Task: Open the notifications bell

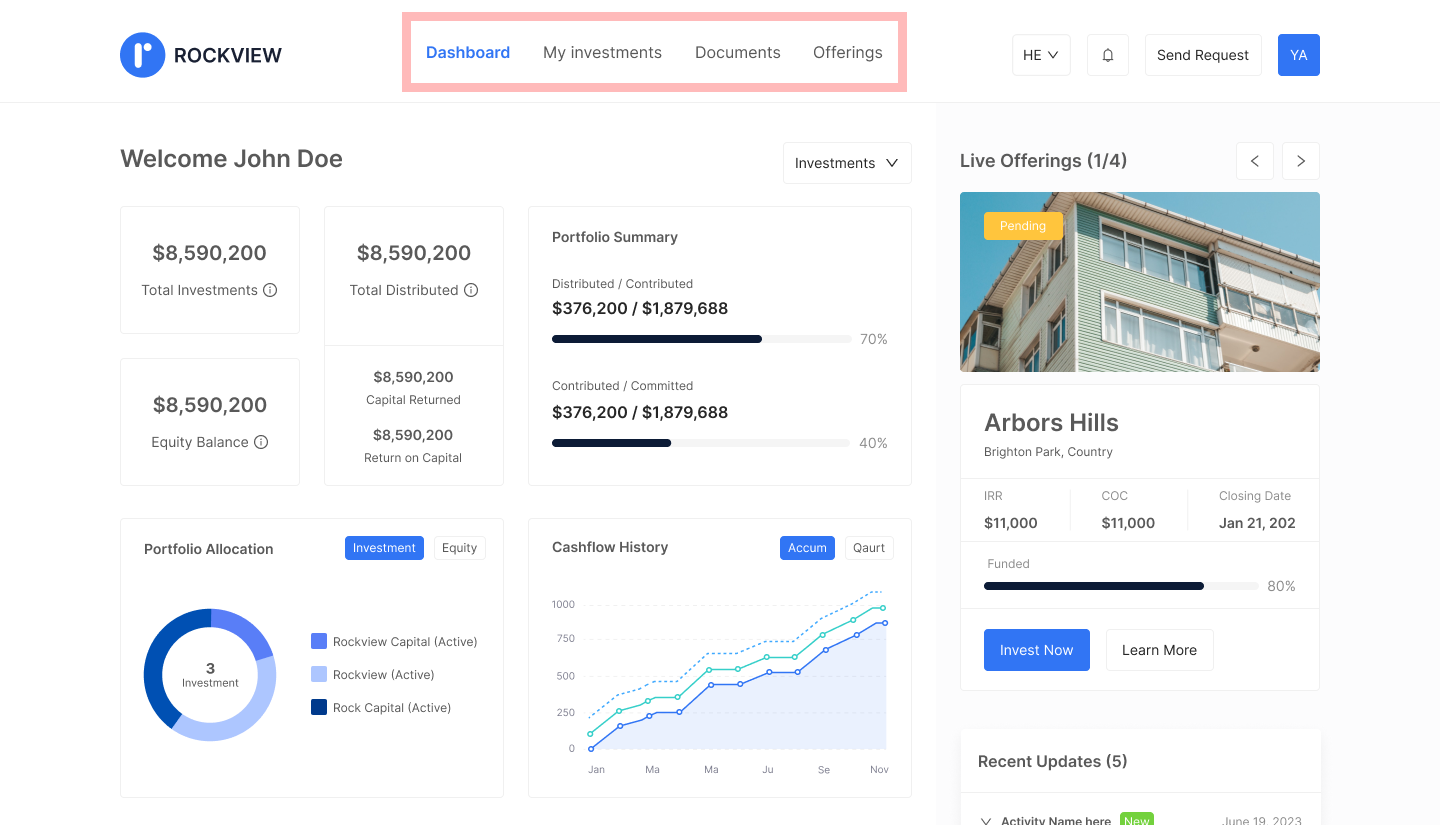Action: (1108, 55)
